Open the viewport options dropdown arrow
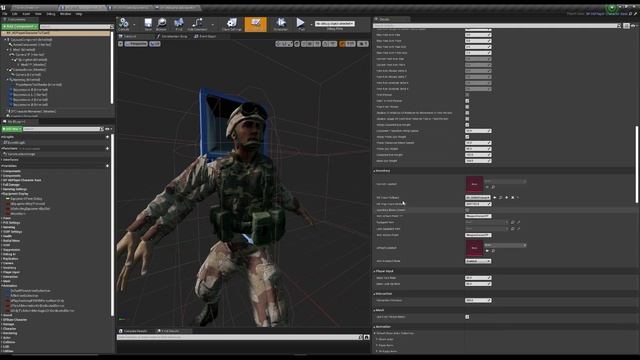The image size is (640, 360). click(120, 44)
